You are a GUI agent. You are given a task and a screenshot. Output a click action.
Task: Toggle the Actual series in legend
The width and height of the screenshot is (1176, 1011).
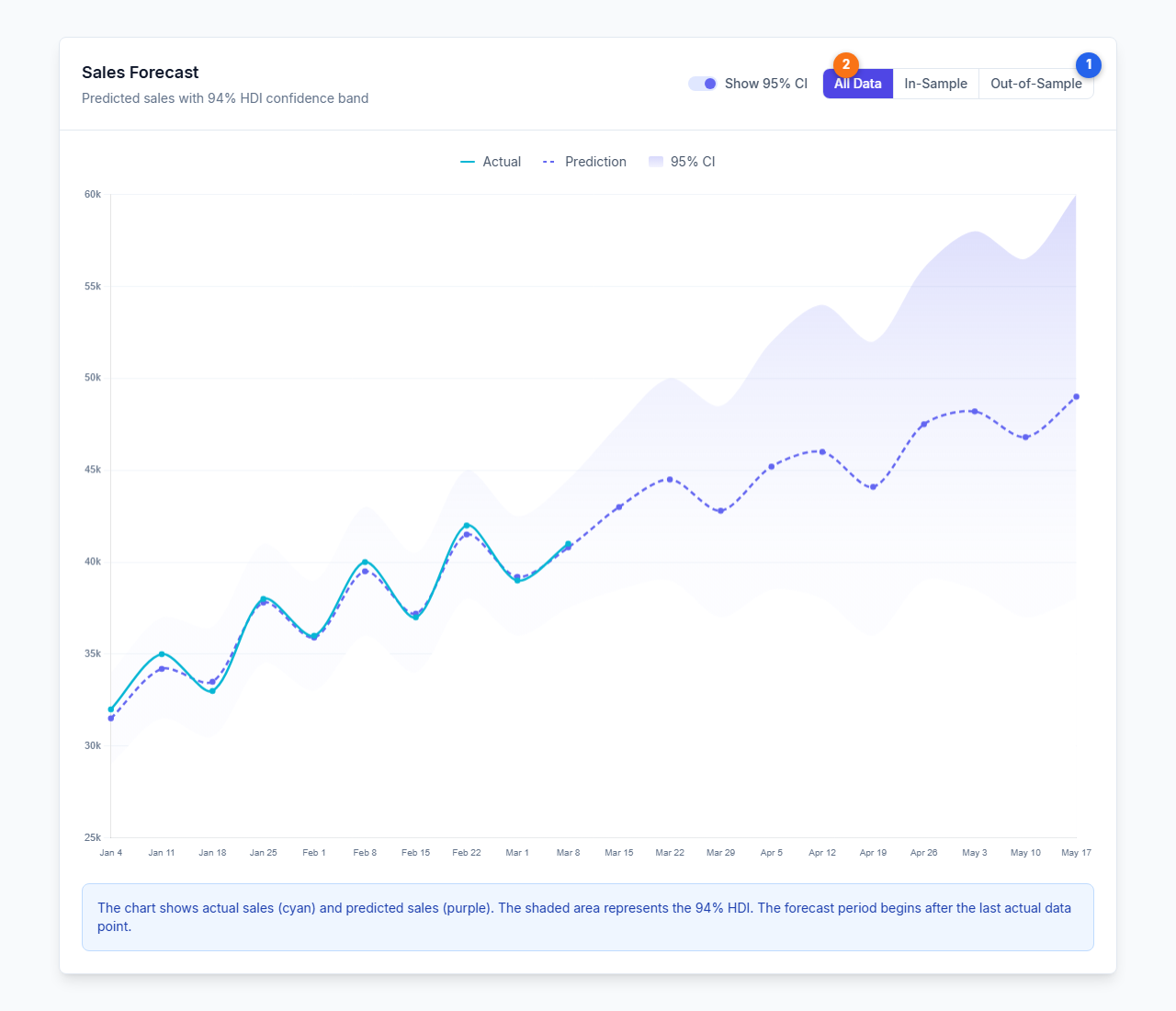tap(491, 162)
